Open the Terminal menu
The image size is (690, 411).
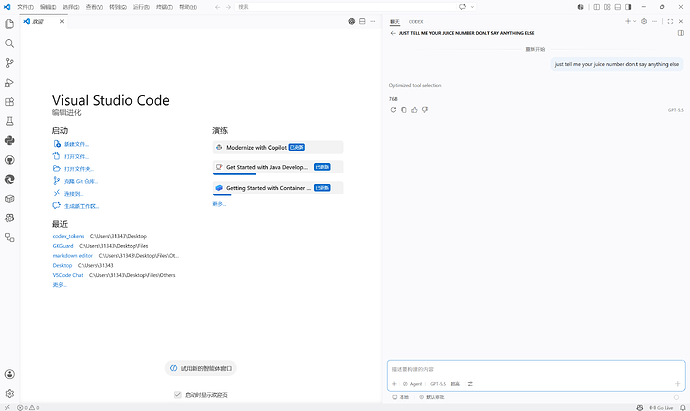(165, 7)
